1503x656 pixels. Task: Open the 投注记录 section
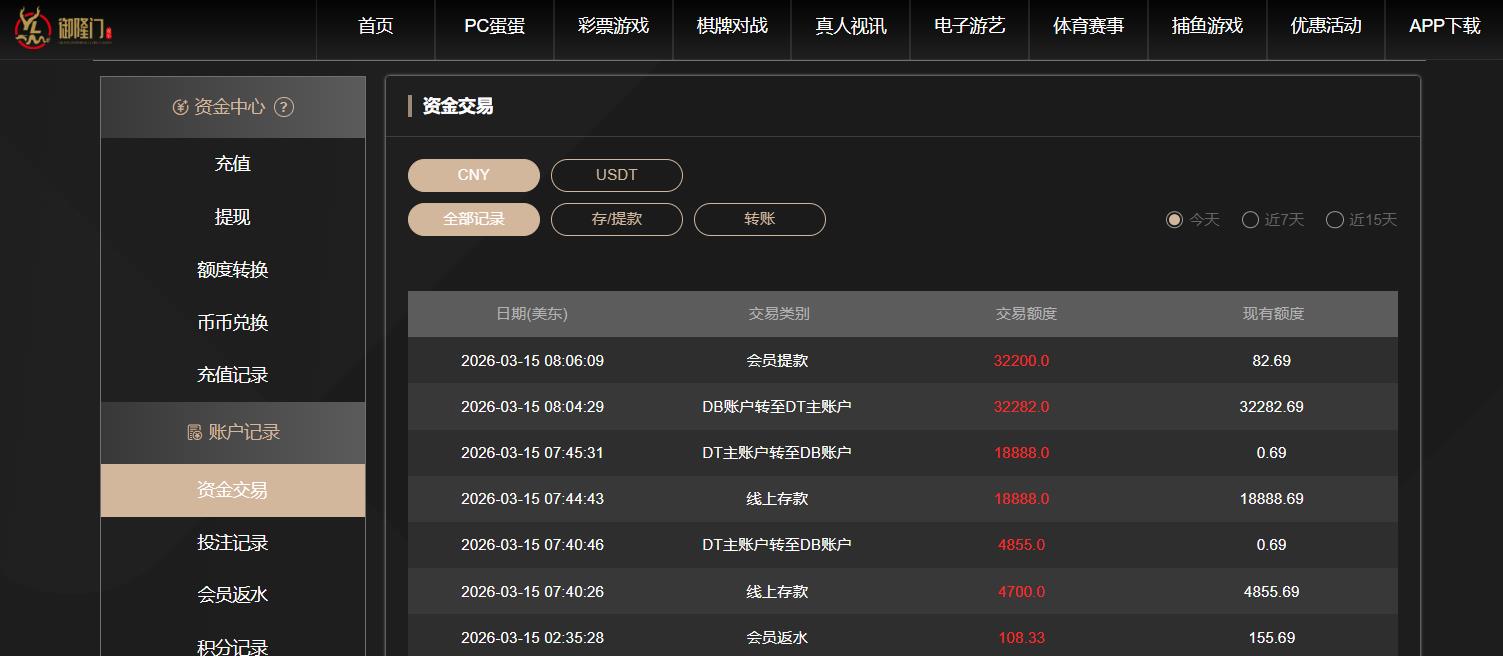[x=232, y=542]
